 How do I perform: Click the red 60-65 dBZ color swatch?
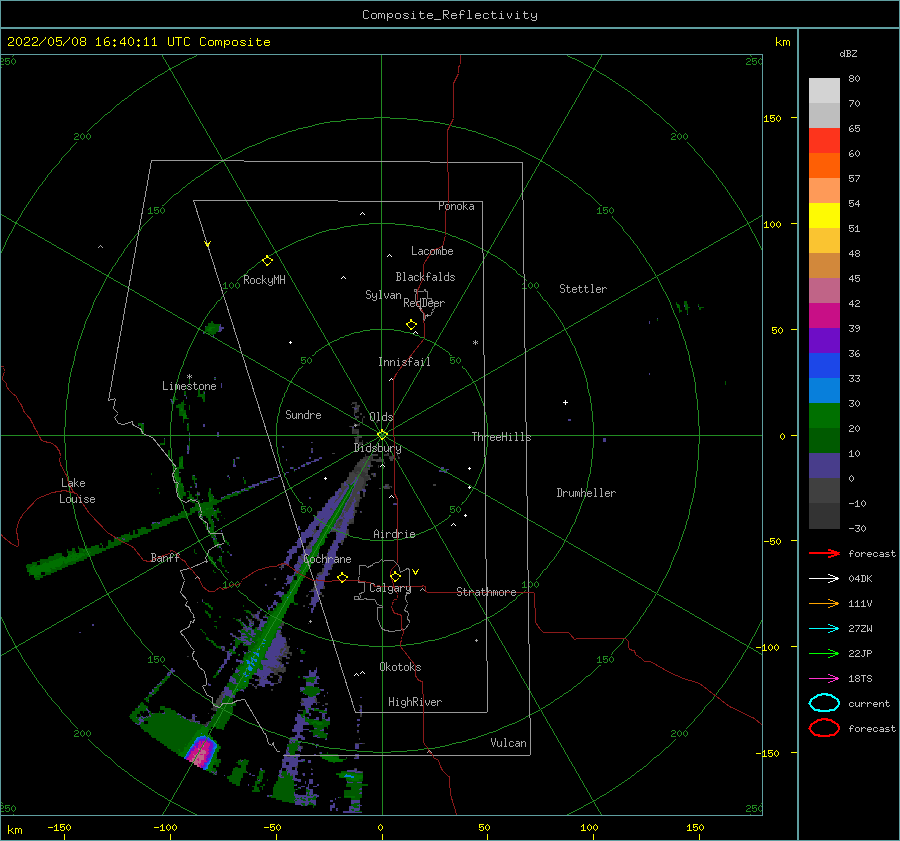pyautogui.click(x=824, y=140)
